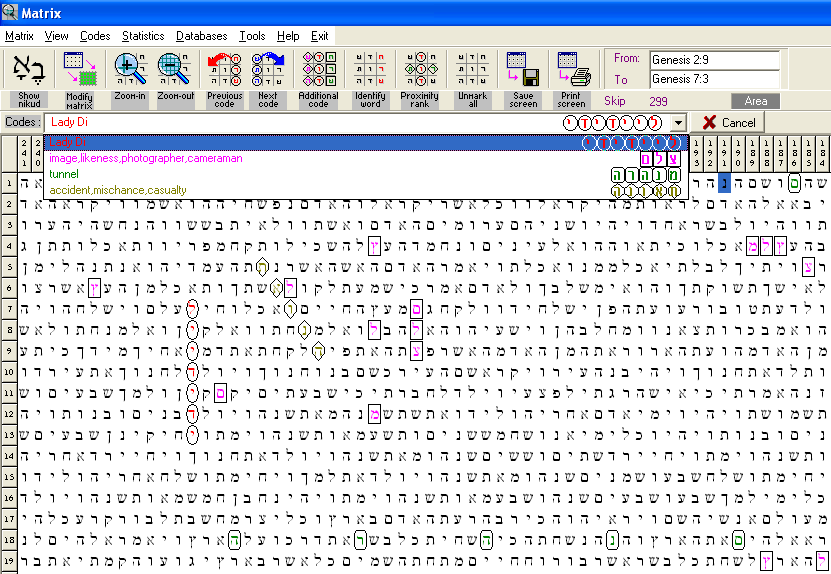Select column header 241
The height and width of the screenshot is (574, 831).
tap(24, 153)
